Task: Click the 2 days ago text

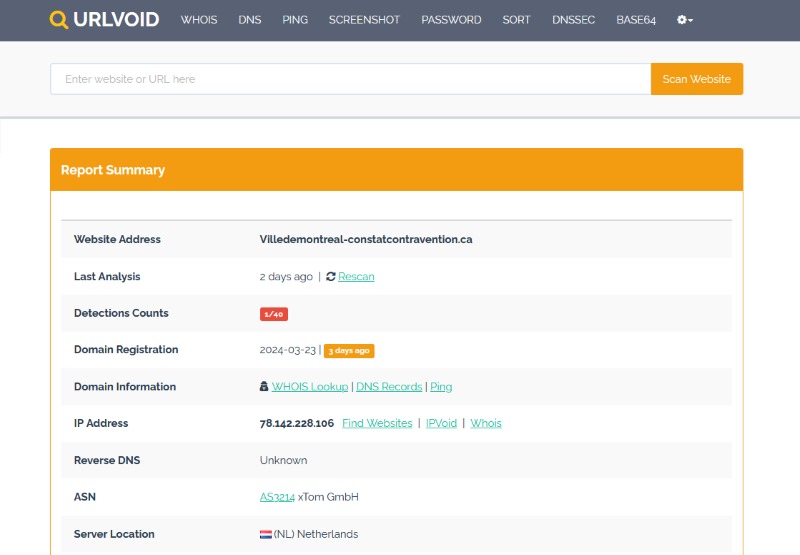Action: click(x=286, y=276)
